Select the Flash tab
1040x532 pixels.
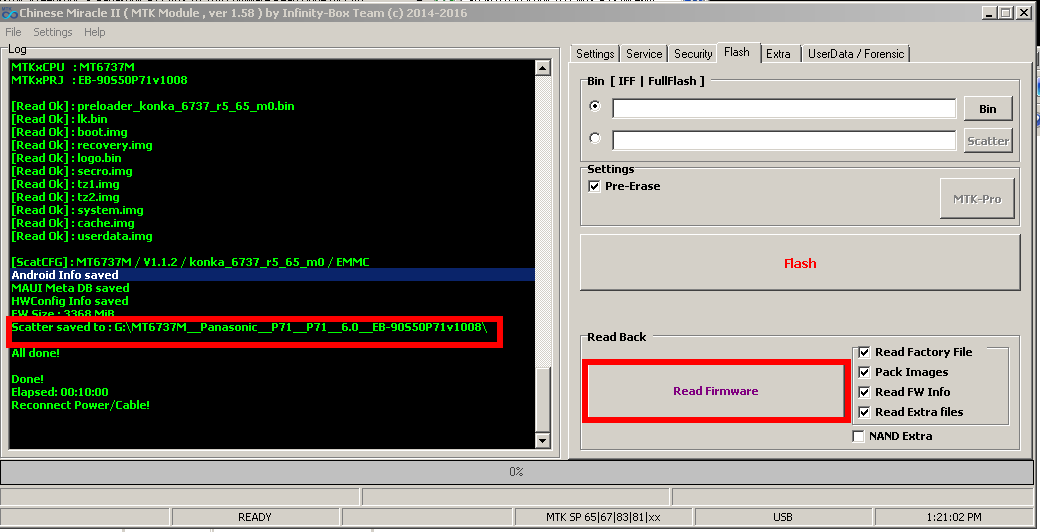(x=737, y=52)
